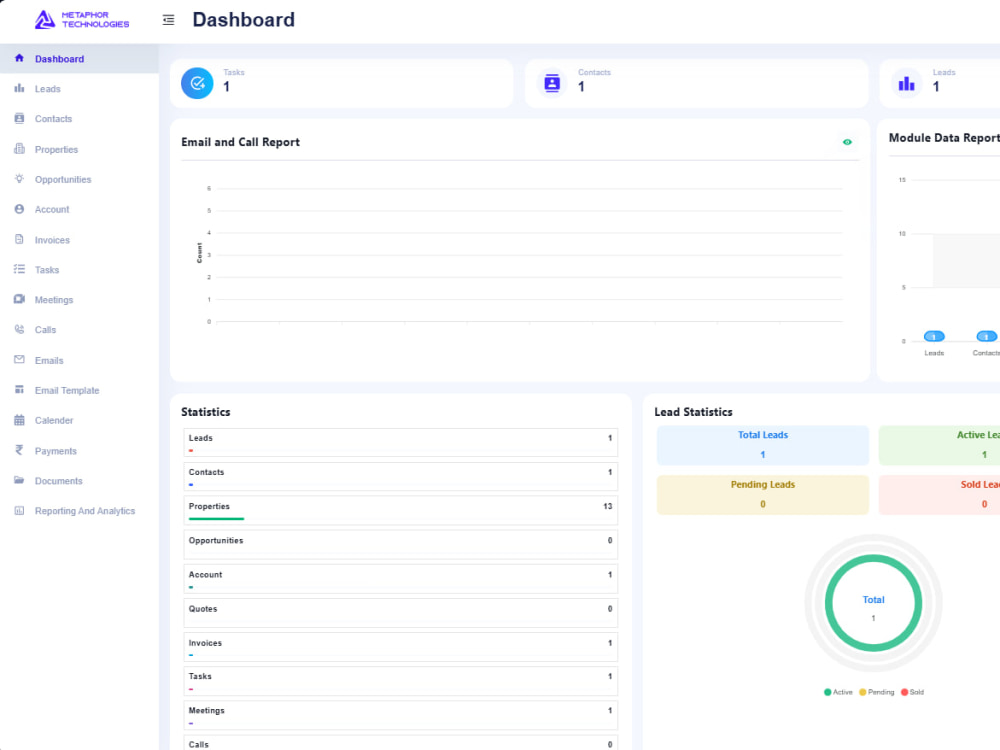Click the Quotes row in Statistics list
The height and width of the screenshot is (750, 1000).
(401, 613)
